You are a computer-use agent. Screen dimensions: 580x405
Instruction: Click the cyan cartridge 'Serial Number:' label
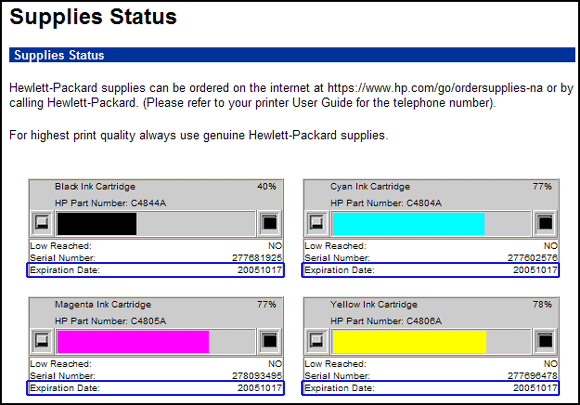(x=337, y=258)
